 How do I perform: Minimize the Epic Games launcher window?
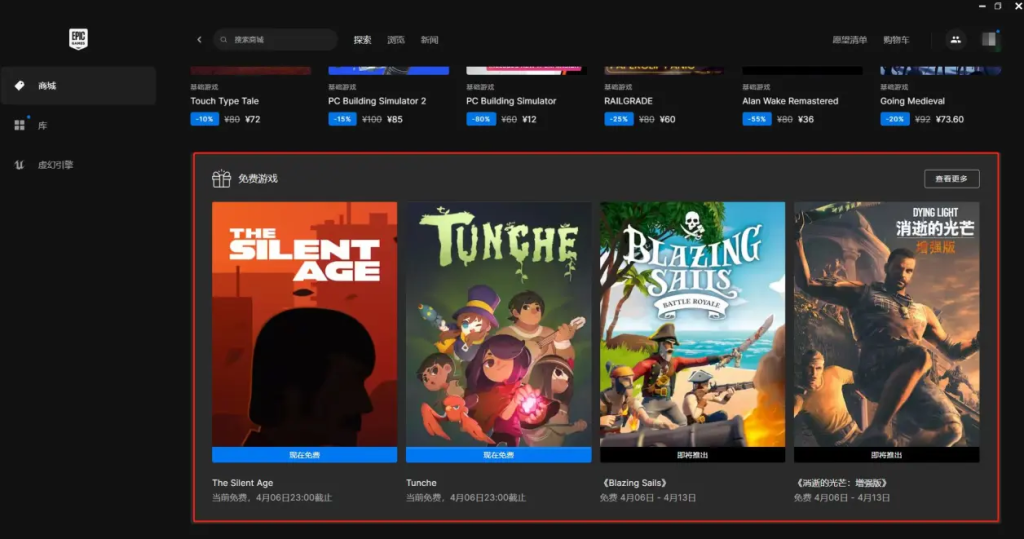[x=982, y=6]
